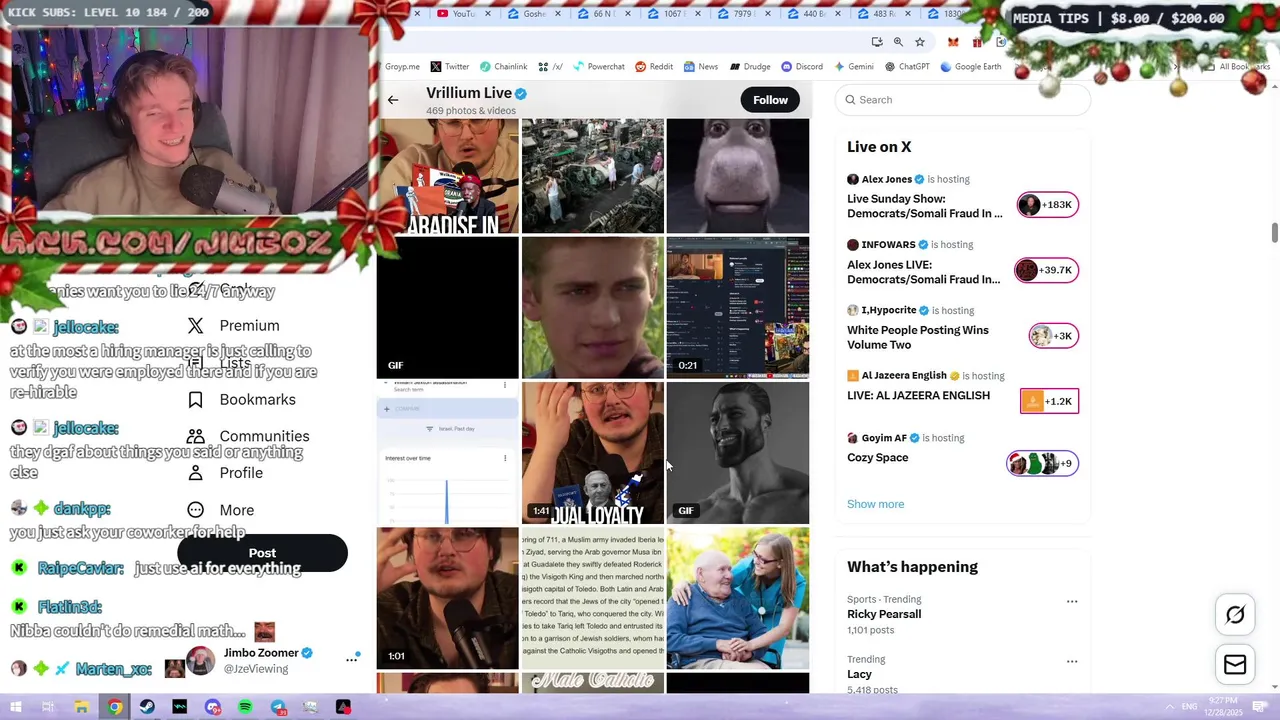
Task: Open the Groyp.me bookmark
Action: pyautogui.click(x=402, y=67)
